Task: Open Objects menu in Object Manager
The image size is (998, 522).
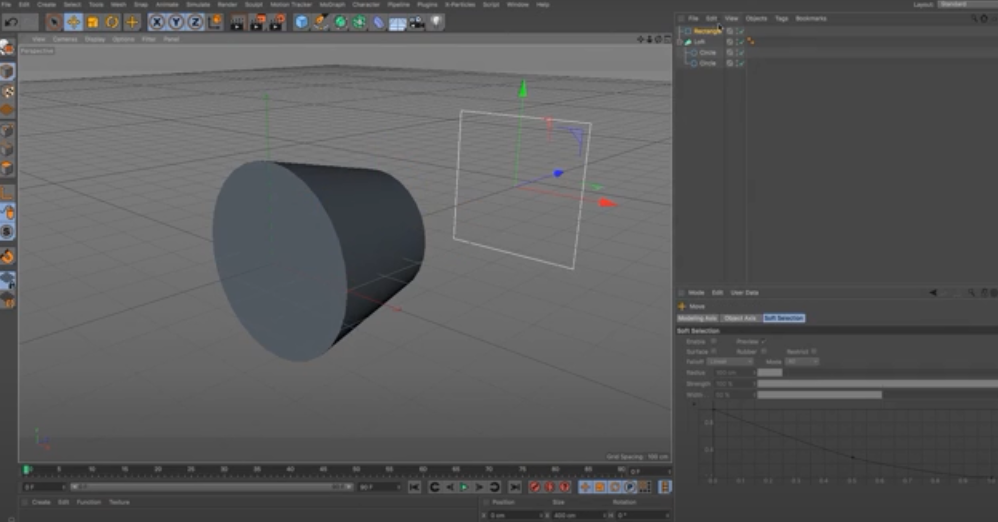Action: (x=756, y=18)
